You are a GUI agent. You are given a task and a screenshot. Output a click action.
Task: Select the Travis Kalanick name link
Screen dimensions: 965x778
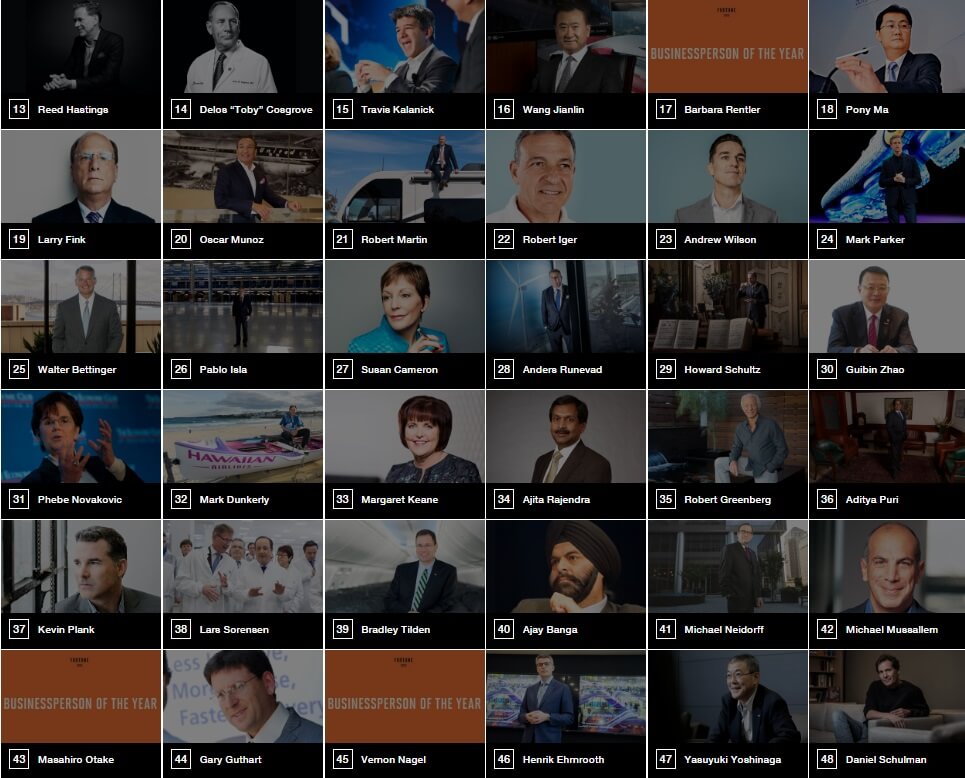click(397, 110)
